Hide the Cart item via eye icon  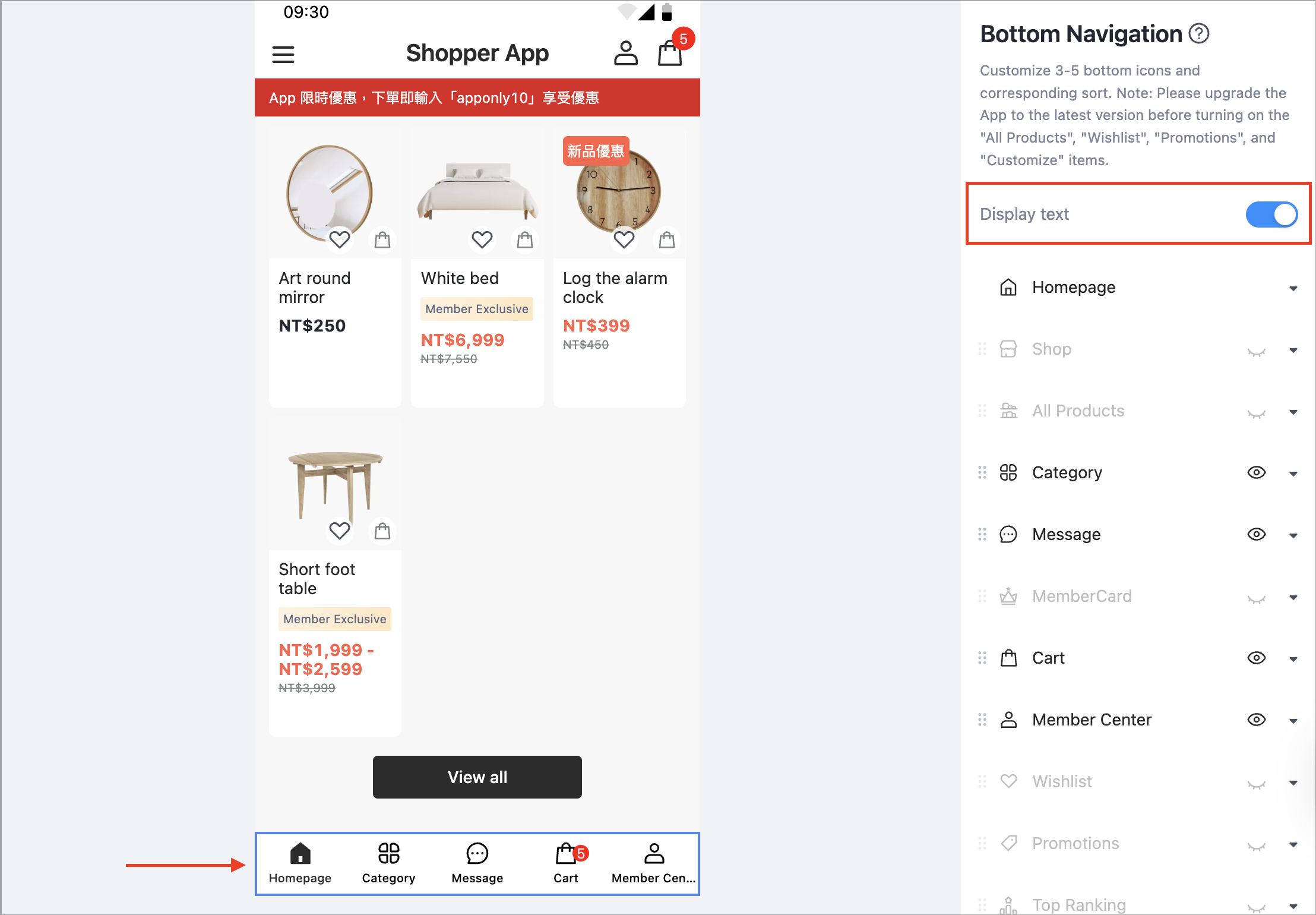(x=1257, y=658)
